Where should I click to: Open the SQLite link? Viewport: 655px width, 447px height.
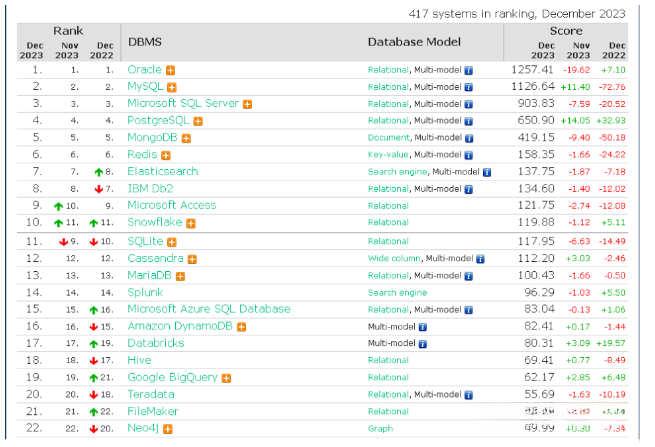(x=145, y=241)
